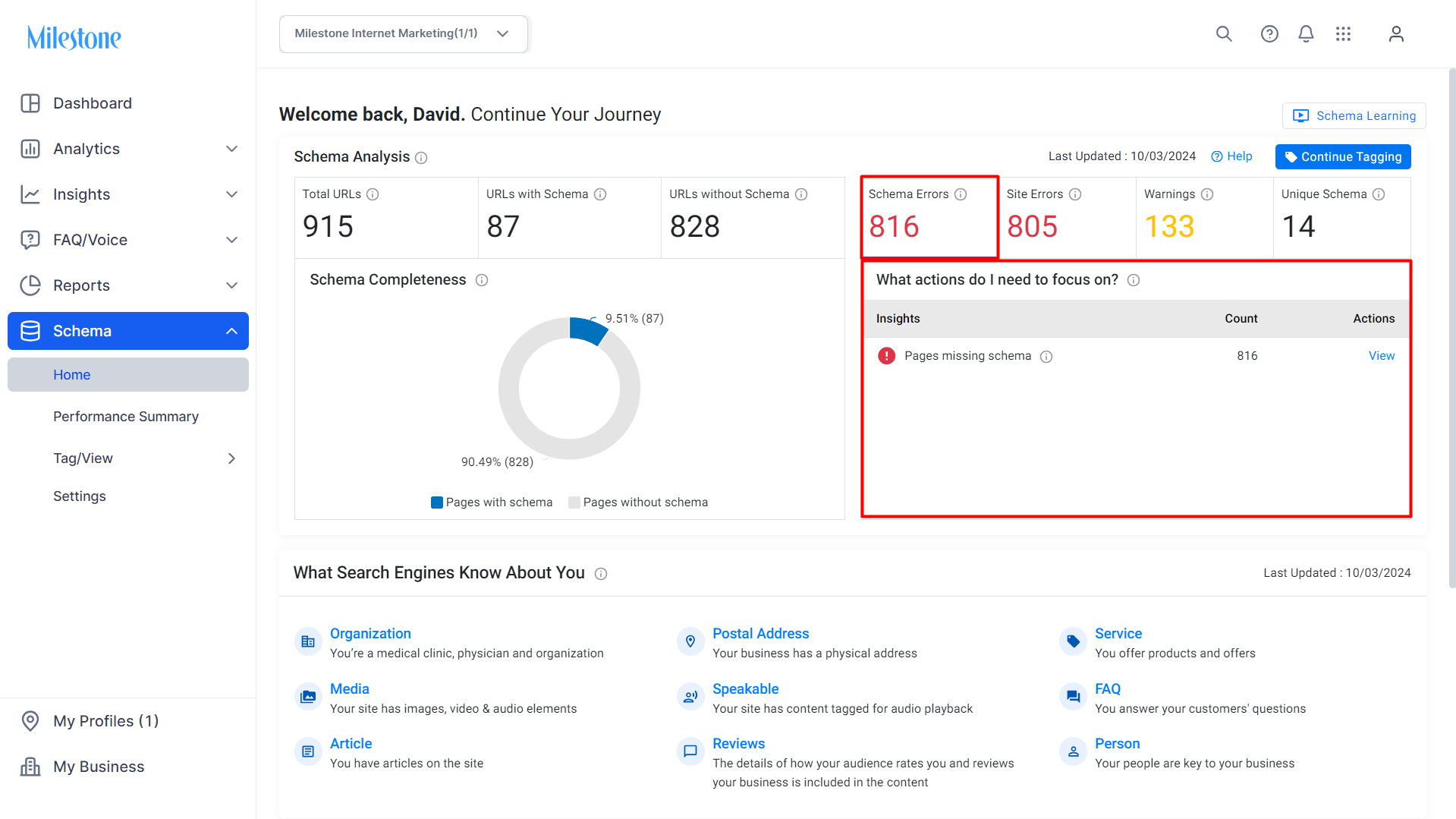This screenshot has width=1456, height=819.
Task: Click the blue Pages with schema legend swatch
Action: pos(437,502)
